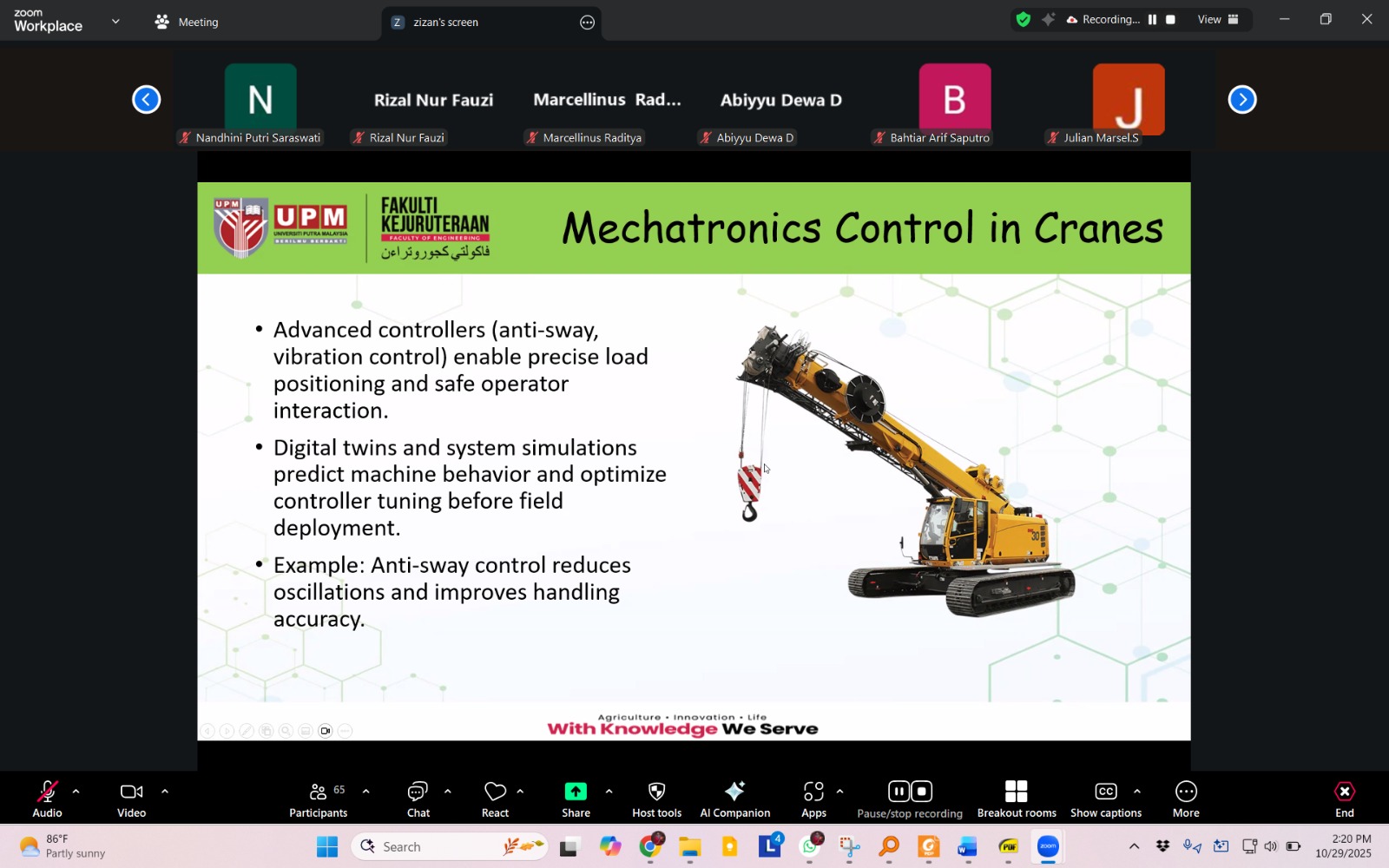
Task: Open Breakout rooms
Action: click(x=1016, y=799)
